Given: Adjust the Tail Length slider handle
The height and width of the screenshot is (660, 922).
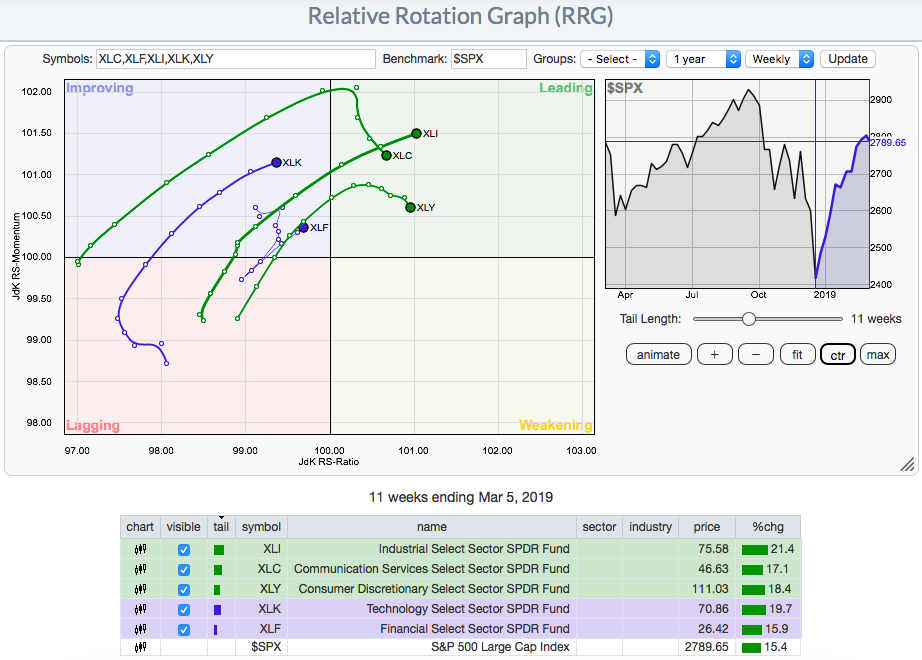Looking at the screenshot, I should (x=749, y=319).
